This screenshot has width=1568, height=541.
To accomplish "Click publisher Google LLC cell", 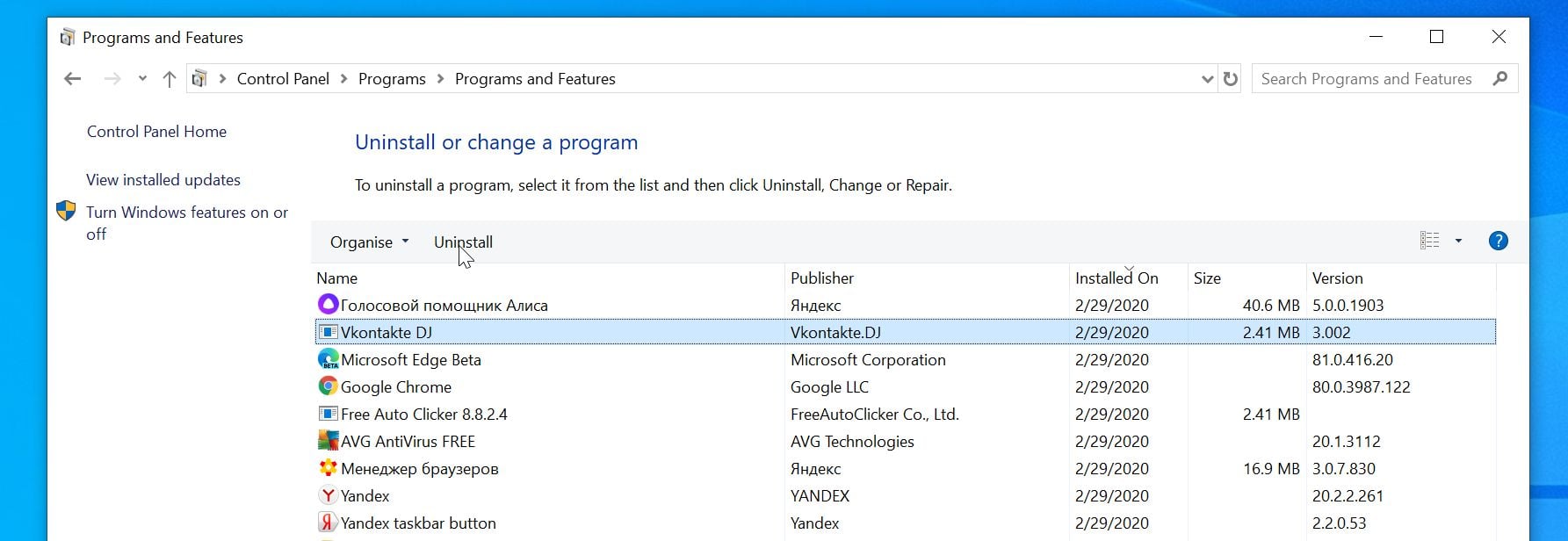I will click(829, 387).
